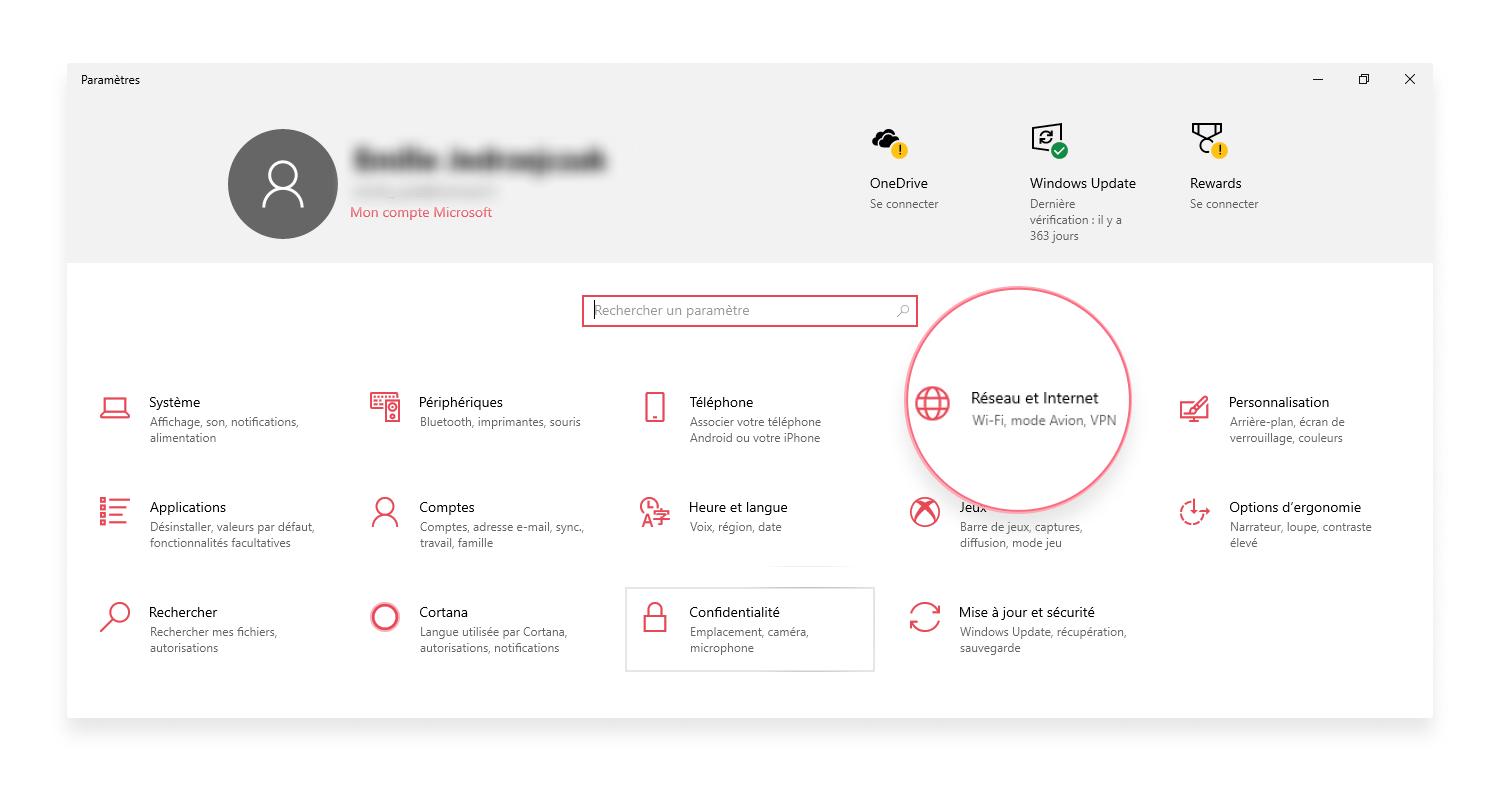
Task: Open the Applications settings label
Action: 188,507
